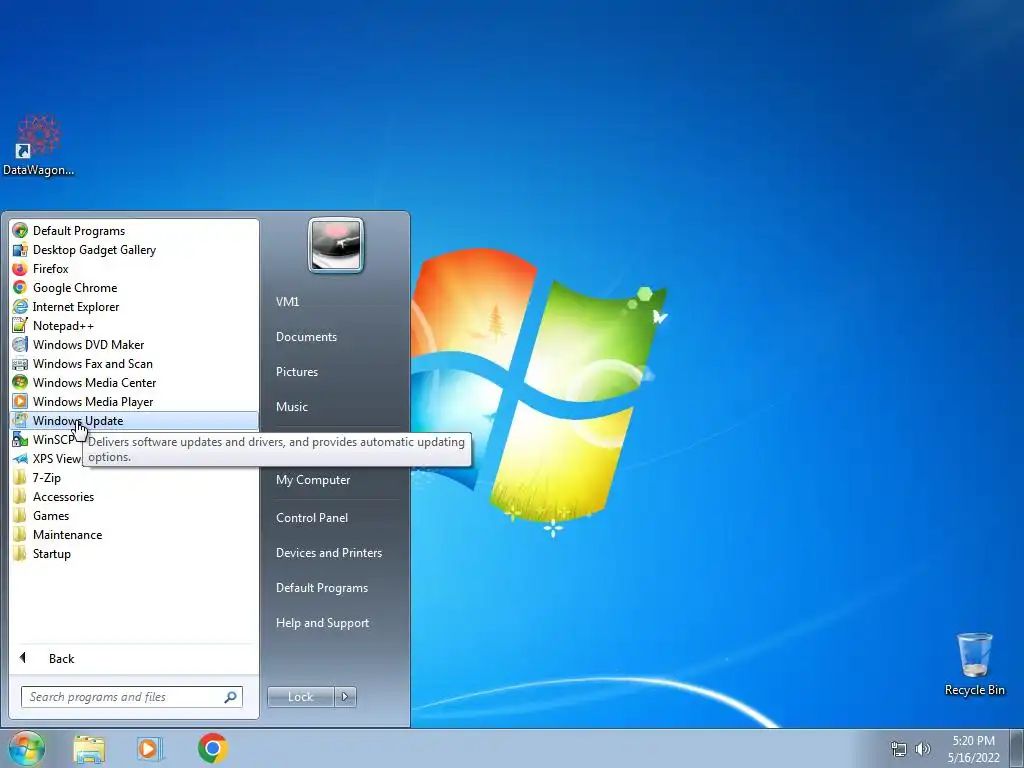Viewport: 1024px width, 768px height.
Task: Click the volume speaker tray icon
Action: [x=923, y=749]
